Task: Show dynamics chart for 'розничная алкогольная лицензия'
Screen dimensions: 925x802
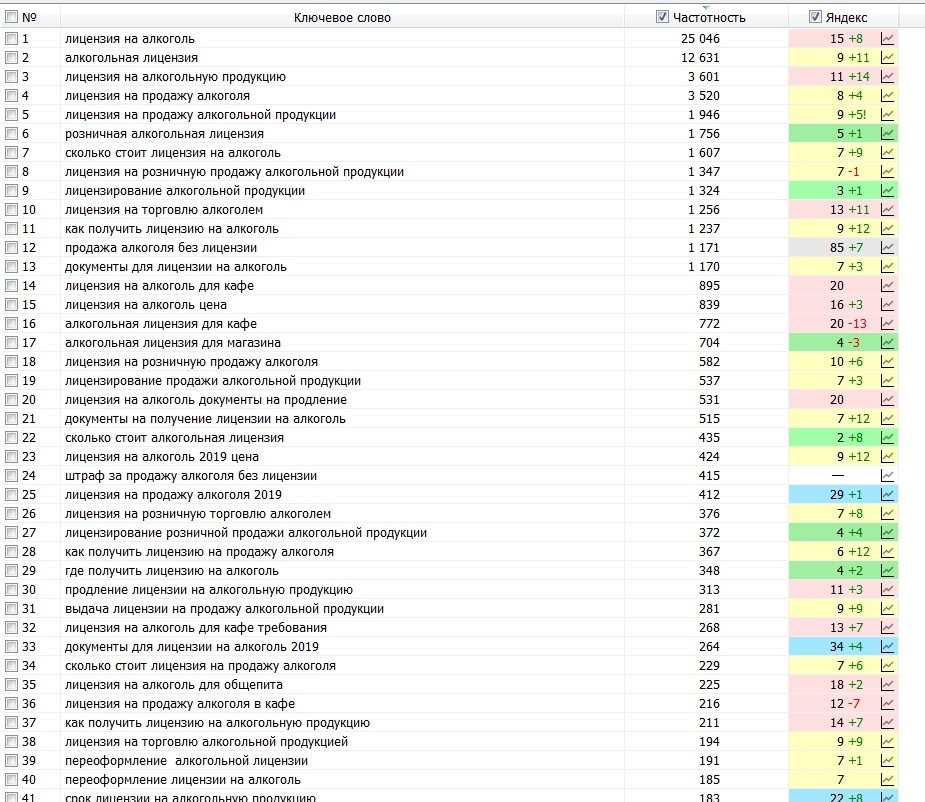Action: point(887,134)
